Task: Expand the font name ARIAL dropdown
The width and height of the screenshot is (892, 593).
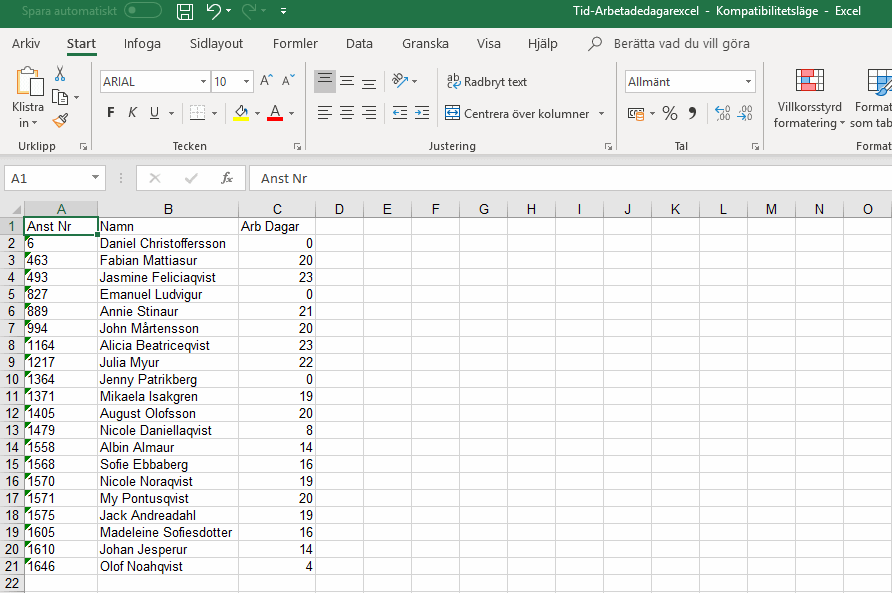Action: pos(203,82)
